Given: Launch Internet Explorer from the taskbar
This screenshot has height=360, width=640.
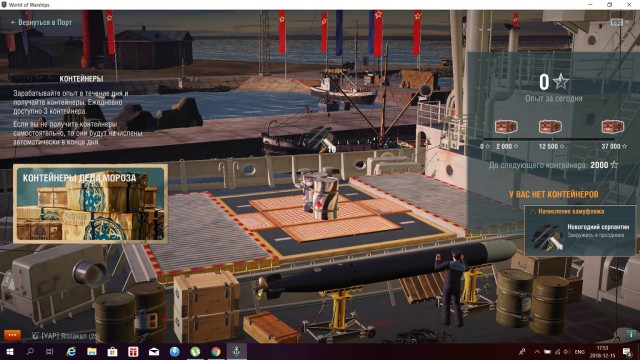Looking at the screenshot, I should (x=71, y=351).
